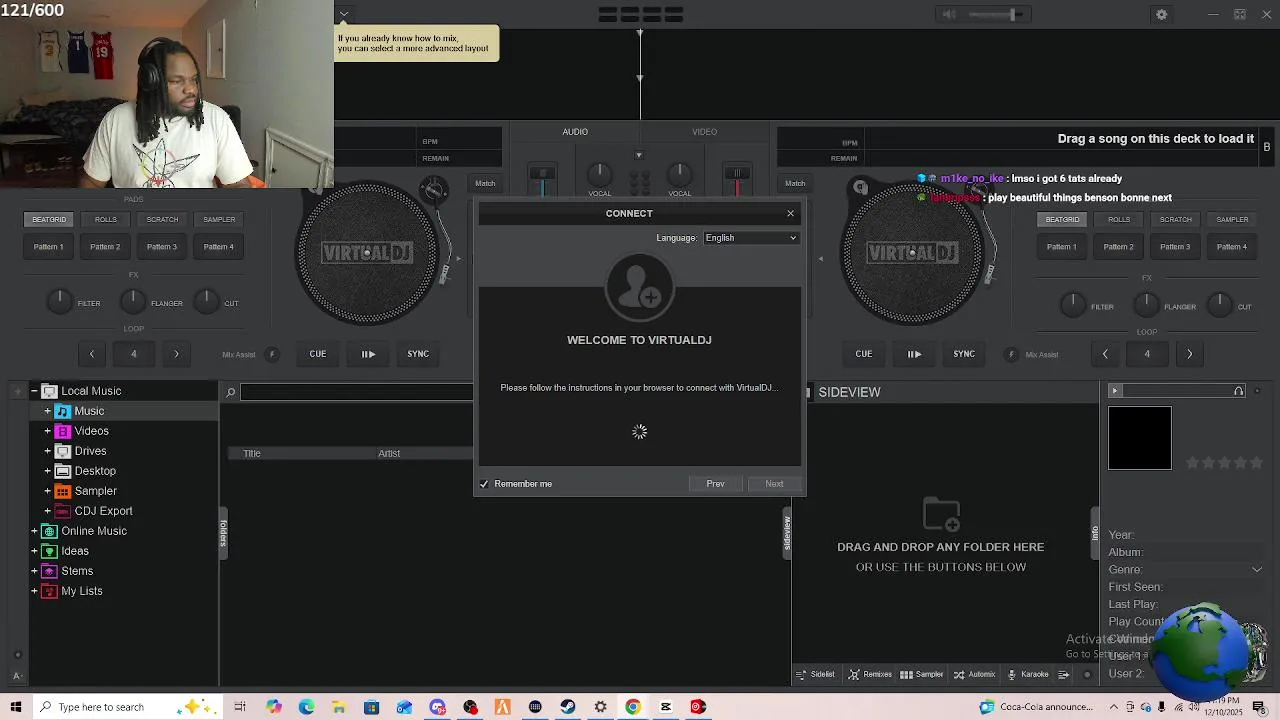Click the right deck Pattern 2 pad
The height and width of the screenshot is (720, 1280).
click(1119, 247)
